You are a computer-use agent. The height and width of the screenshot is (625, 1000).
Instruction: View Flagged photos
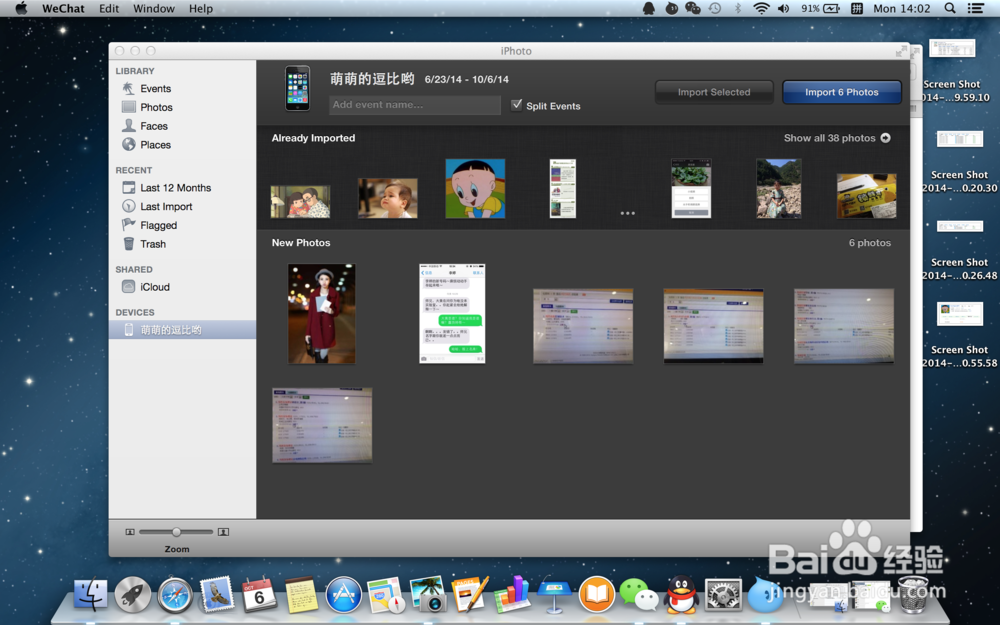158,225
